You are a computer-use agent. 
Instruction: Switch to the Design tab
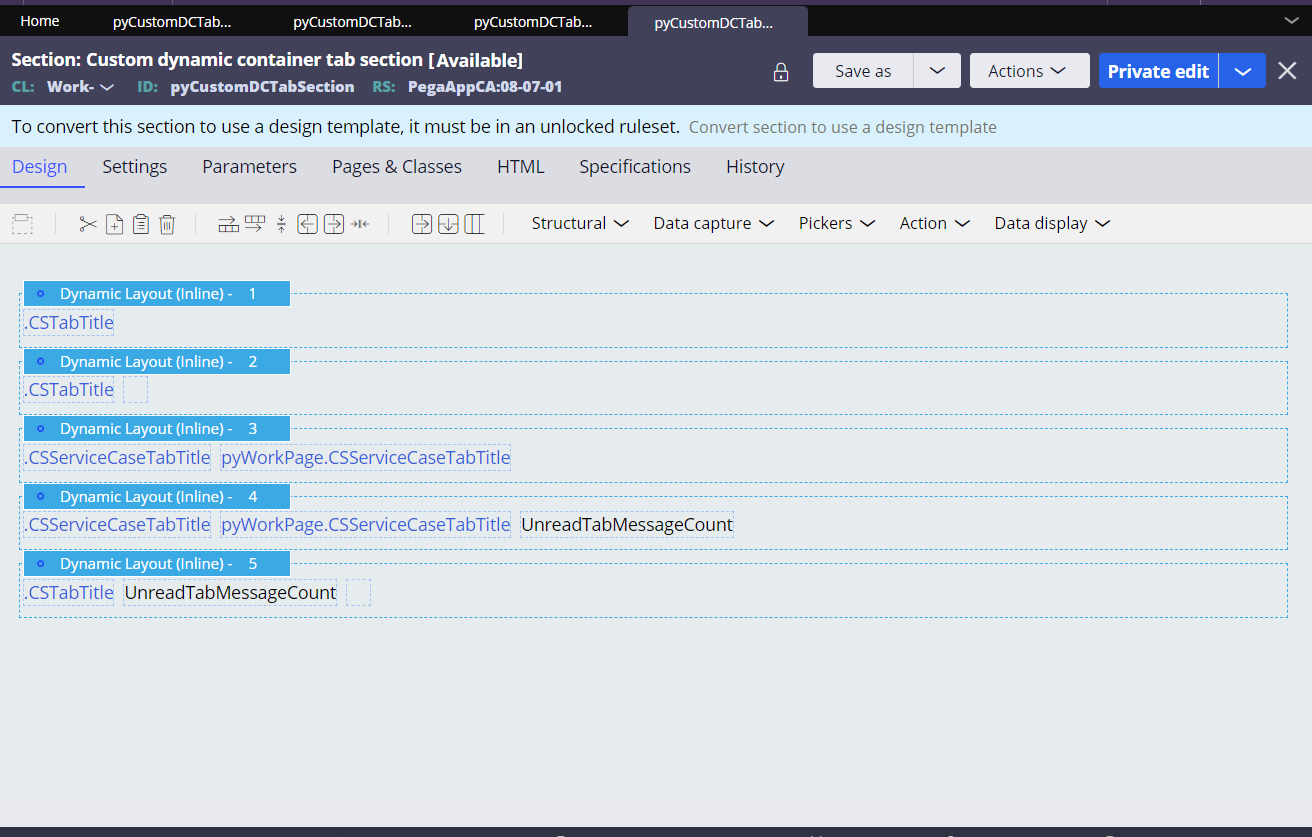[x=40, y=167]
